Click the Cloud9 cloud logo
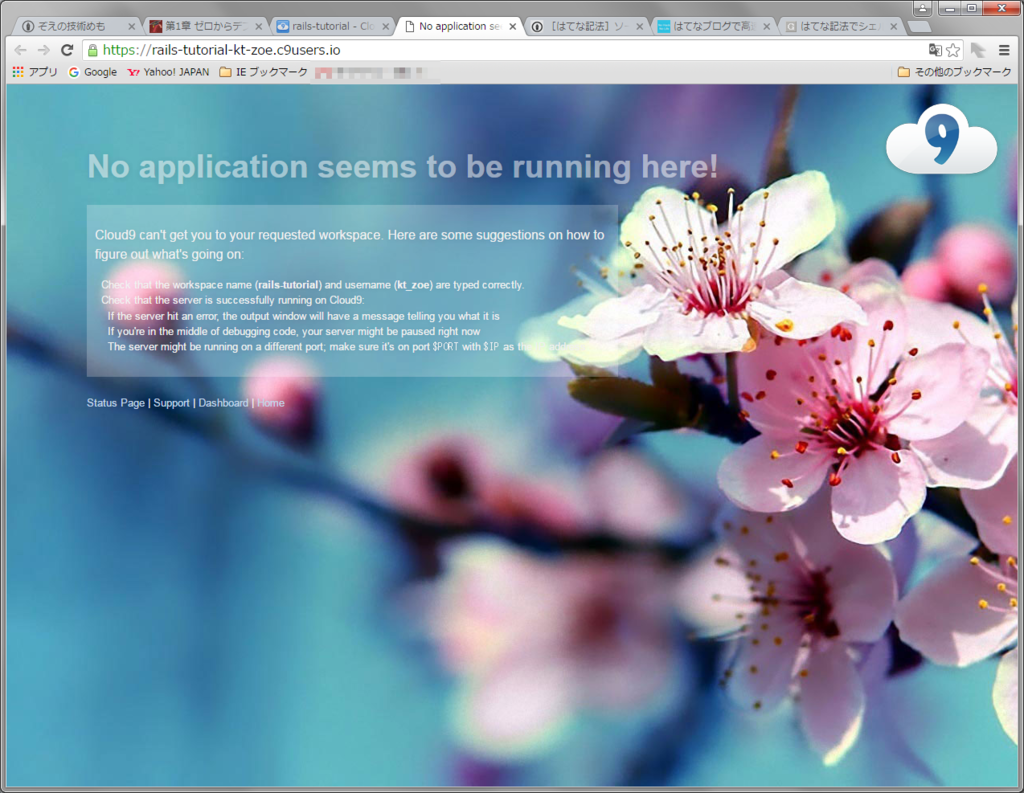Image resolution: width=1024 pixels, height=793 pixels. point(941,138)
